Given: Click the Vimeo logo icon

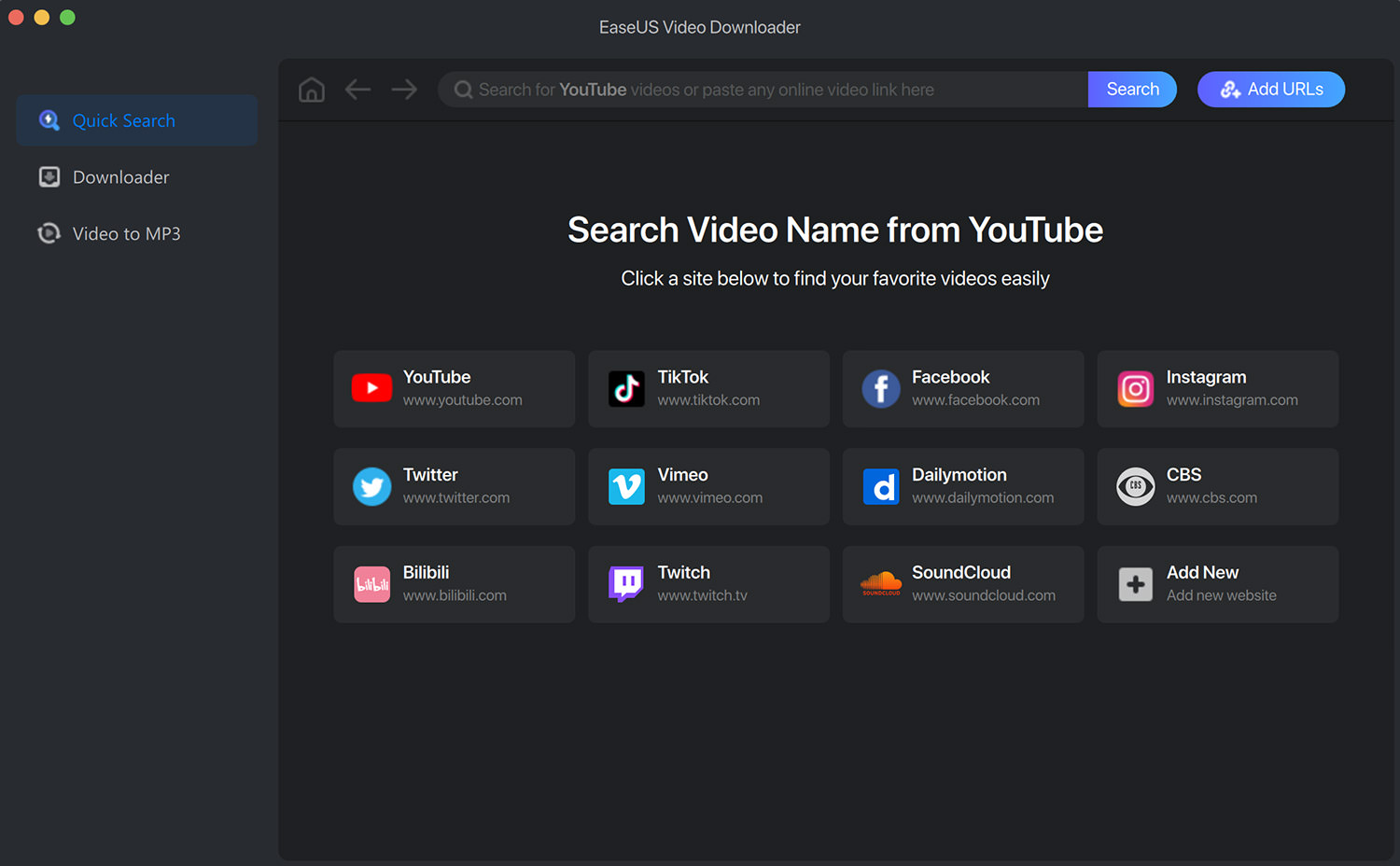Looking at the screenshot, I should point(626,486).
